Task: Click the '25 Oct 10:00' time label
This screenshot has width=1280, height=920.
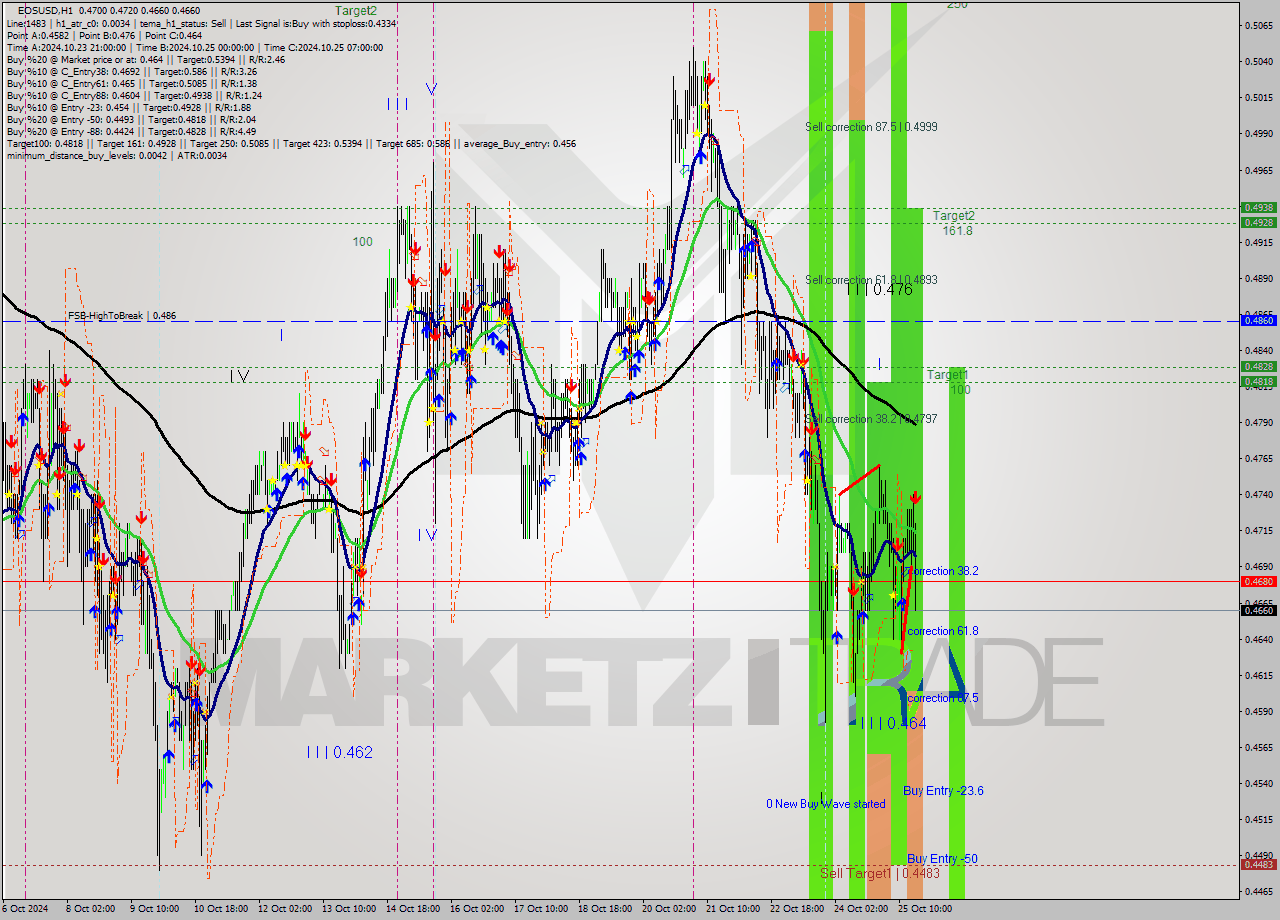Action: [x=925, y=909]
